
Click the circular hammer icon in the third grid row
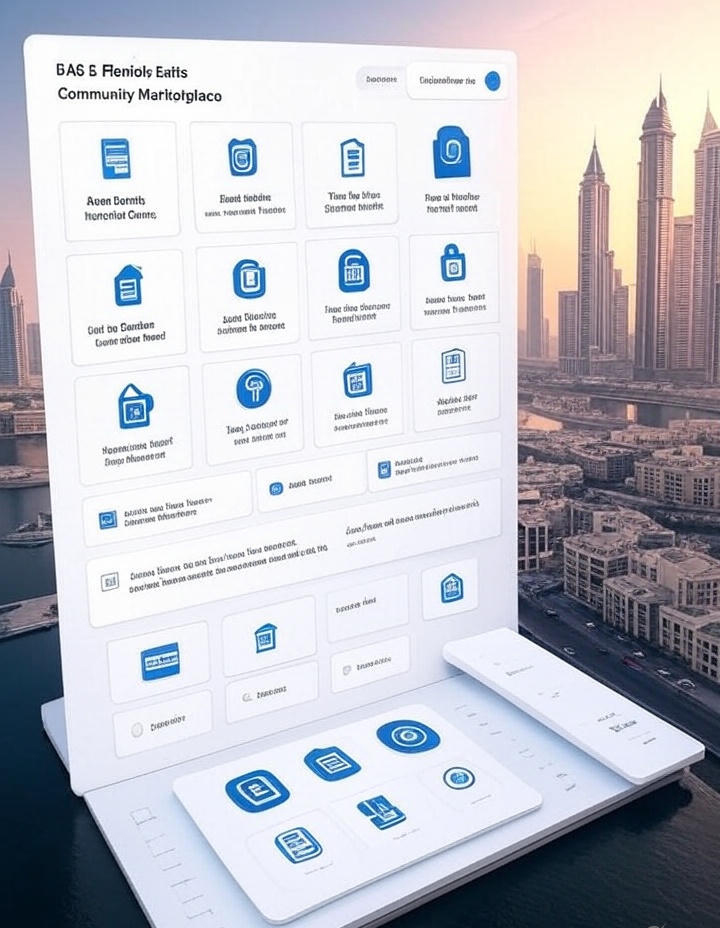pos(253,388)
